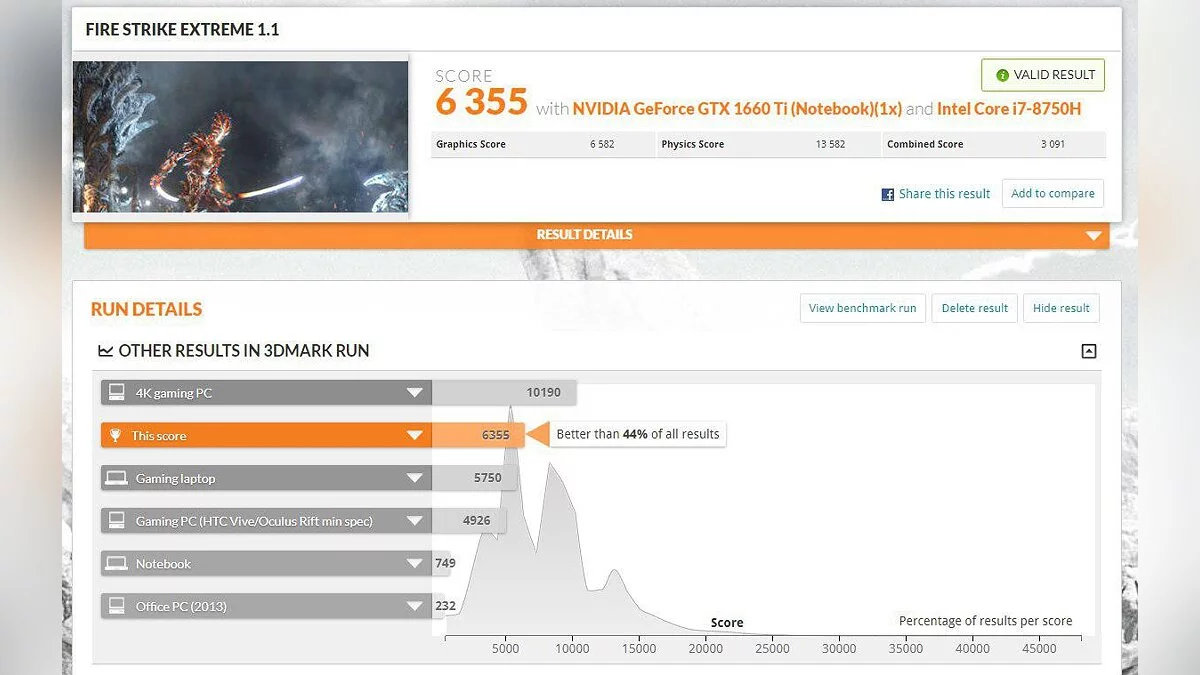This screenshot has height=675, width=1200.
Task: Click the trophy icon in This score row
Action: pyautogui.click(x=116, y=436)
